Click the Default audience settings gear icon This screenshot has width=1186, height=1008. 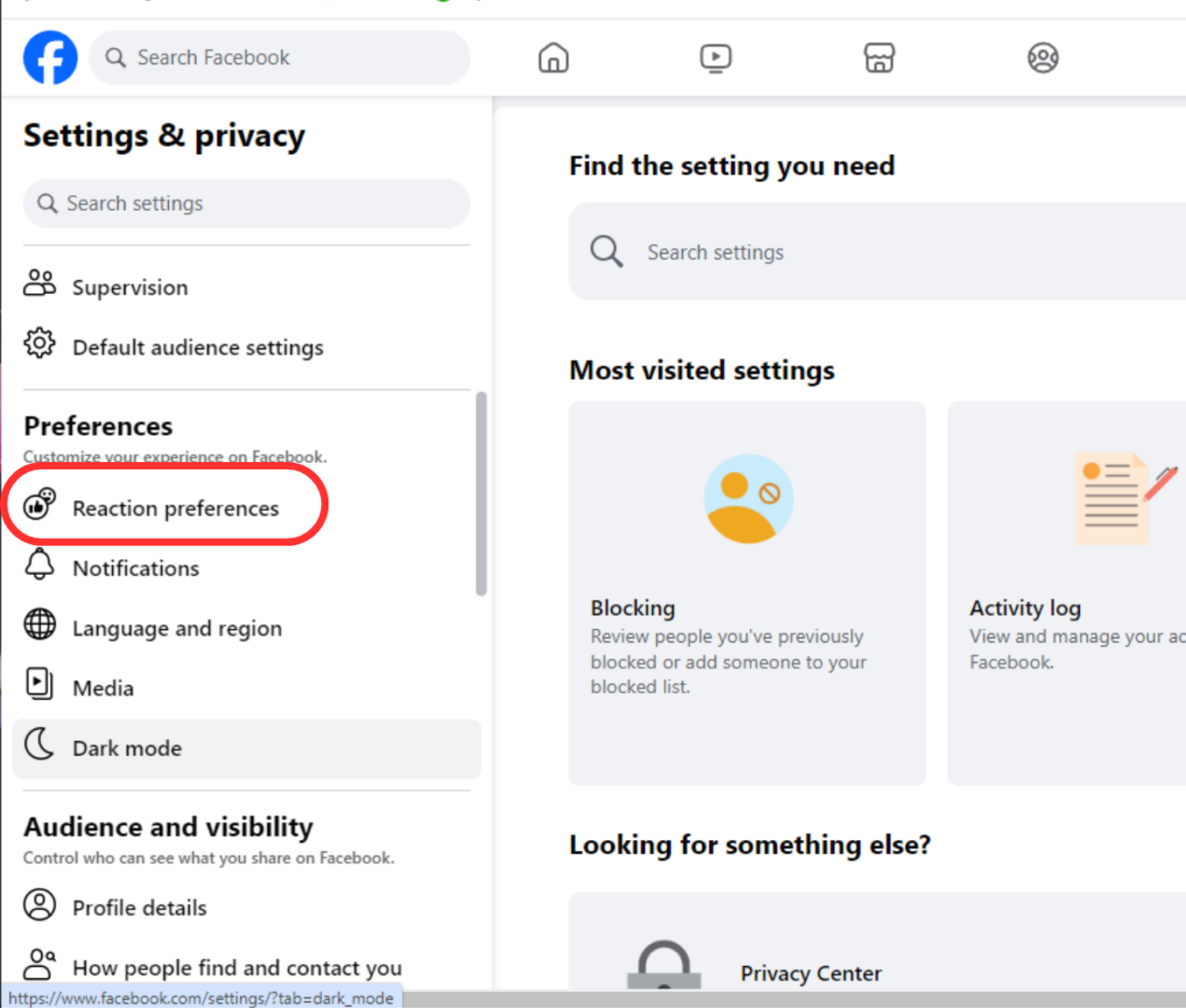pos(39,343)
